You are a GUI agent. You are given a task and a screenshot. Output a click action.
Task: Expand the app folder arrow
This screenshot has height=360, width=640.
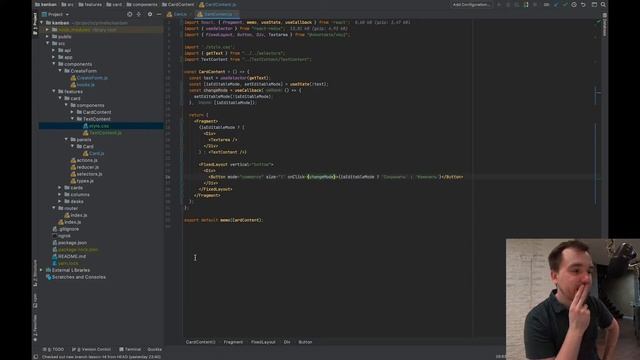point(53,57)
